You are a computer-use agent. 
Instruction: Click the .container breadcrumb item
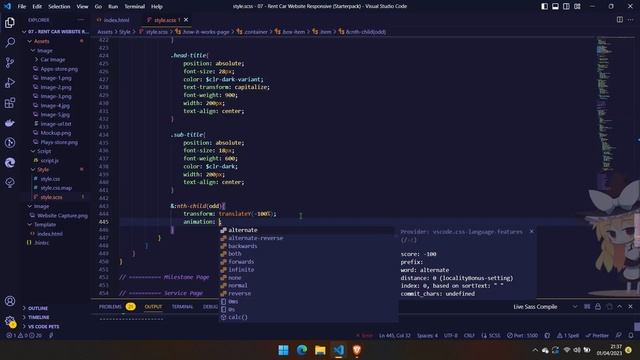(x=255, y=32)
